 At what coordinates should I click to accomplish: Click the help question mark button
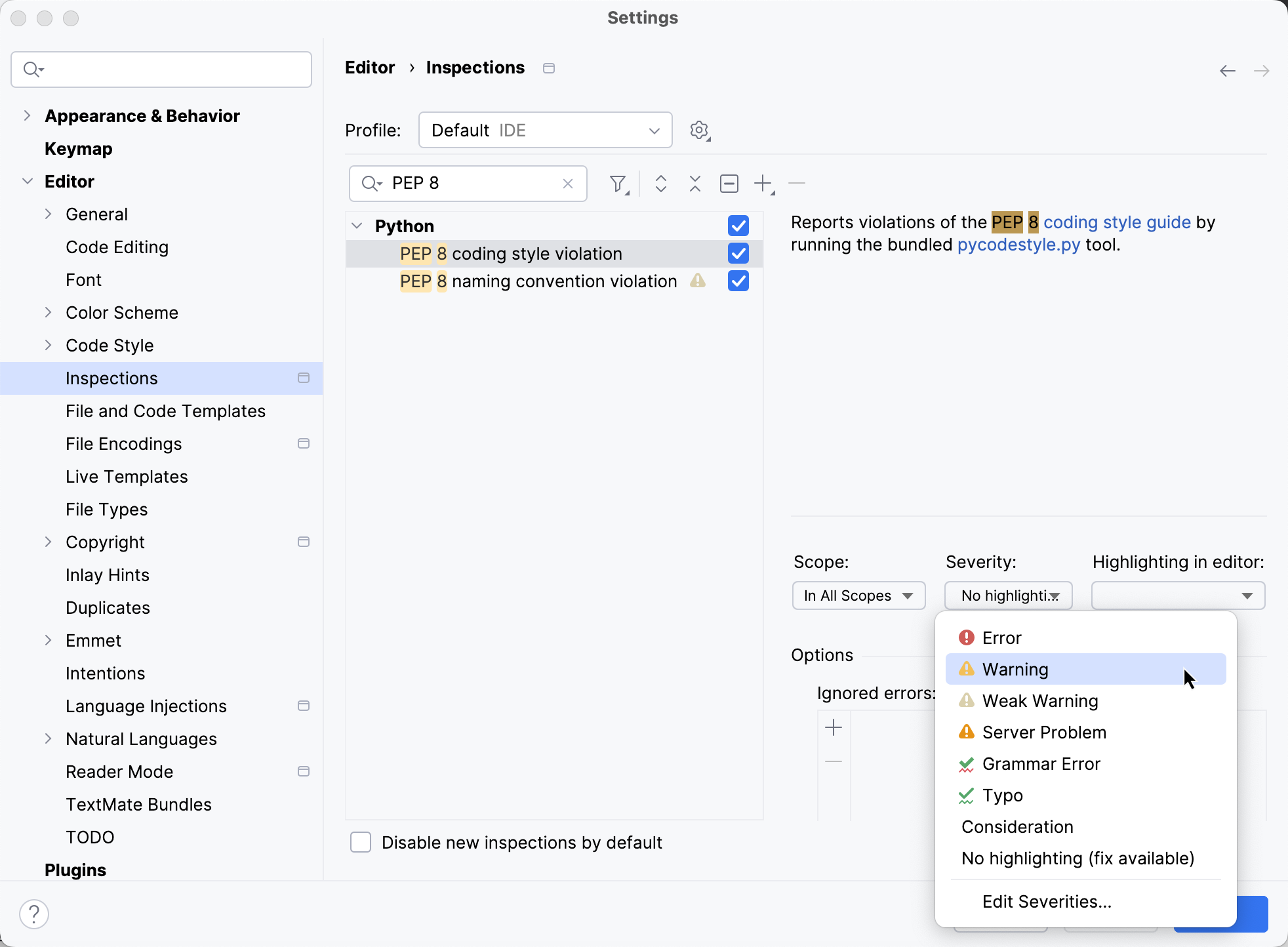pos(34,914)
